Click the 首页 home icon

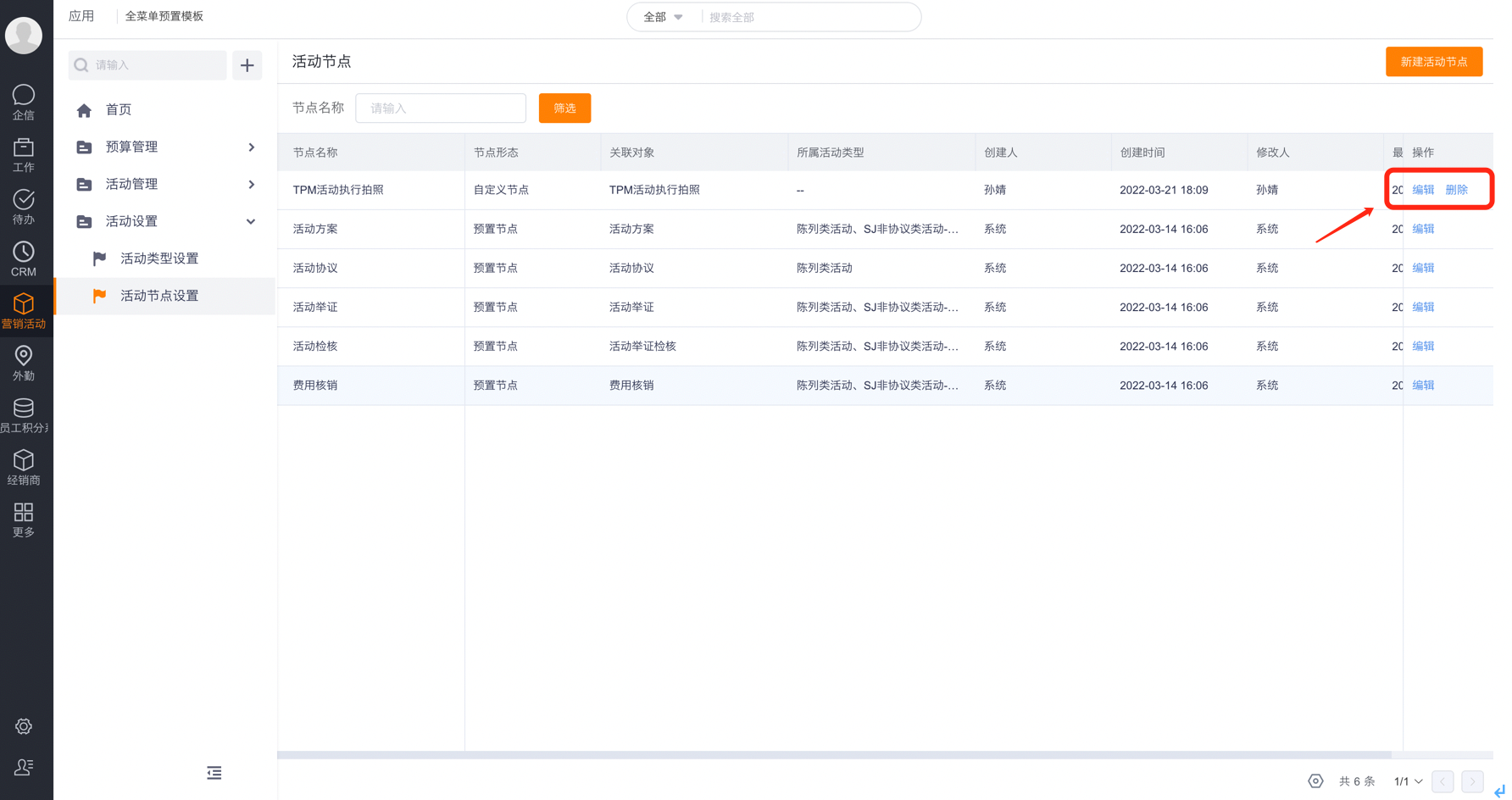pyautogui.click(x=84, y=110)
